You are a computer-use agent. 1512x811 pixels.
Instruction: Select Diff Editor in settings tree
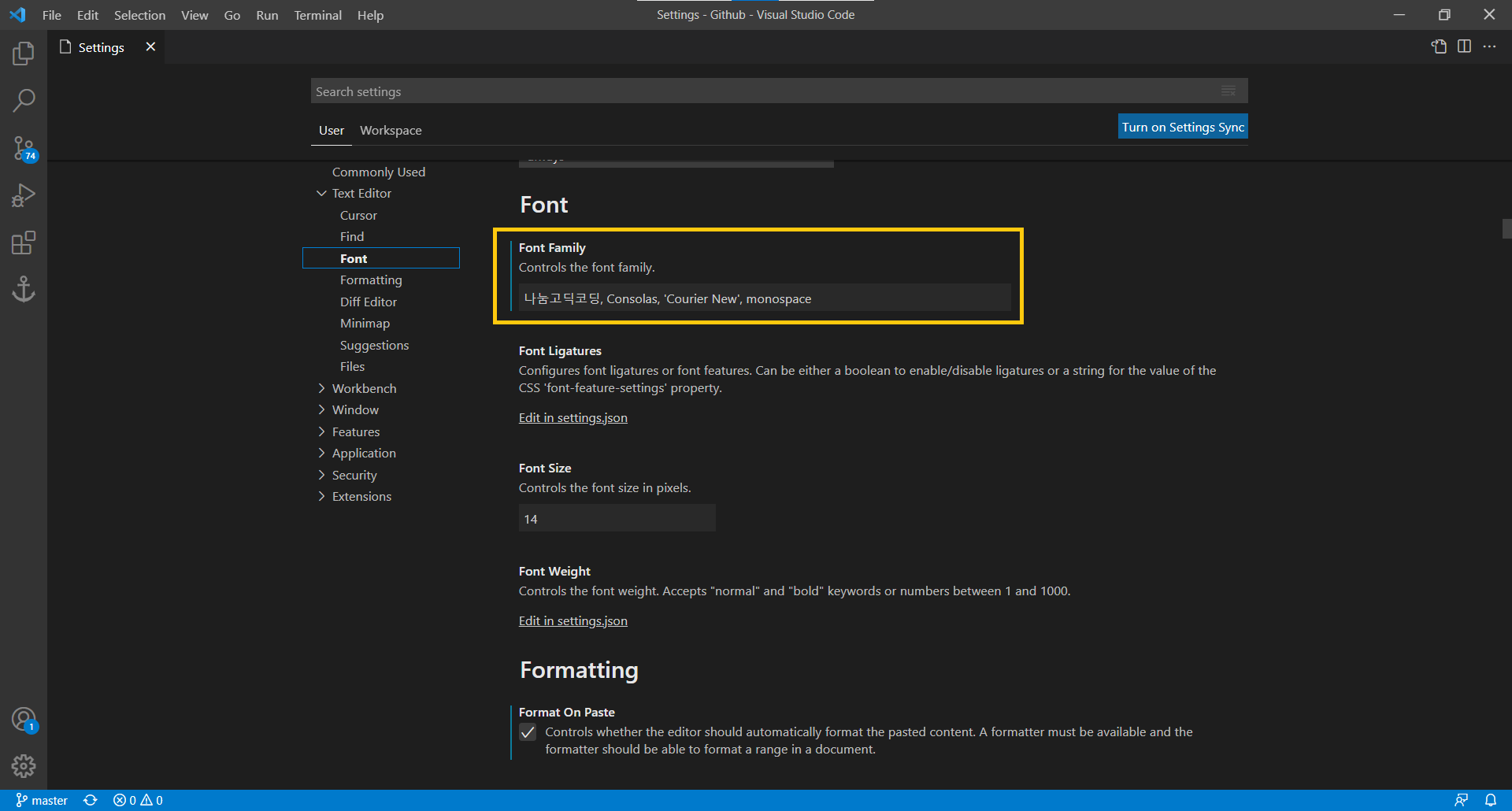tap(368, 302)
